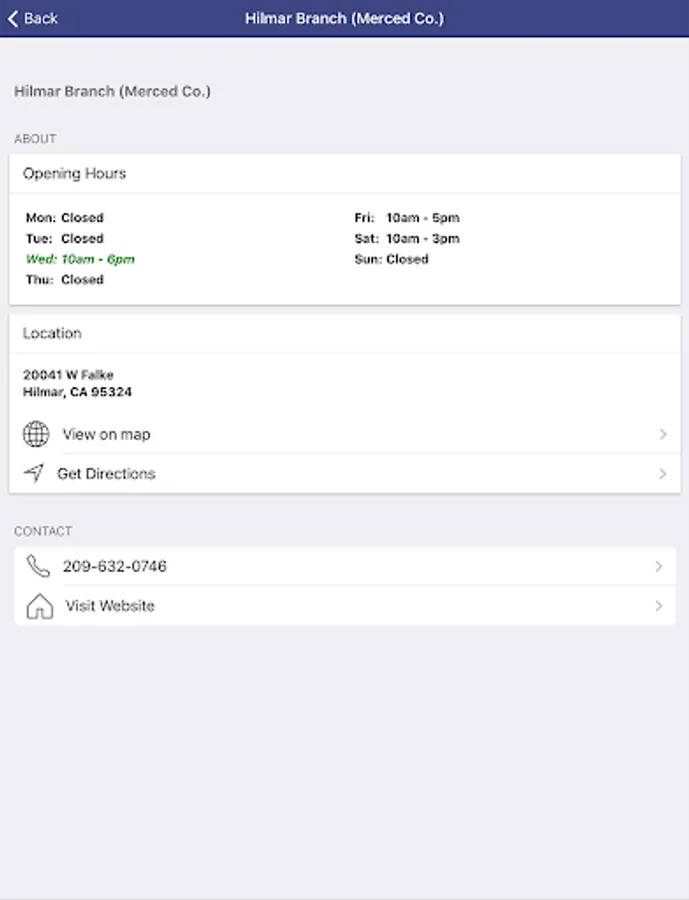Click the navigation arrow icon for directions
The width and height of the screenshot is (689, 900).
click(34, 473)
